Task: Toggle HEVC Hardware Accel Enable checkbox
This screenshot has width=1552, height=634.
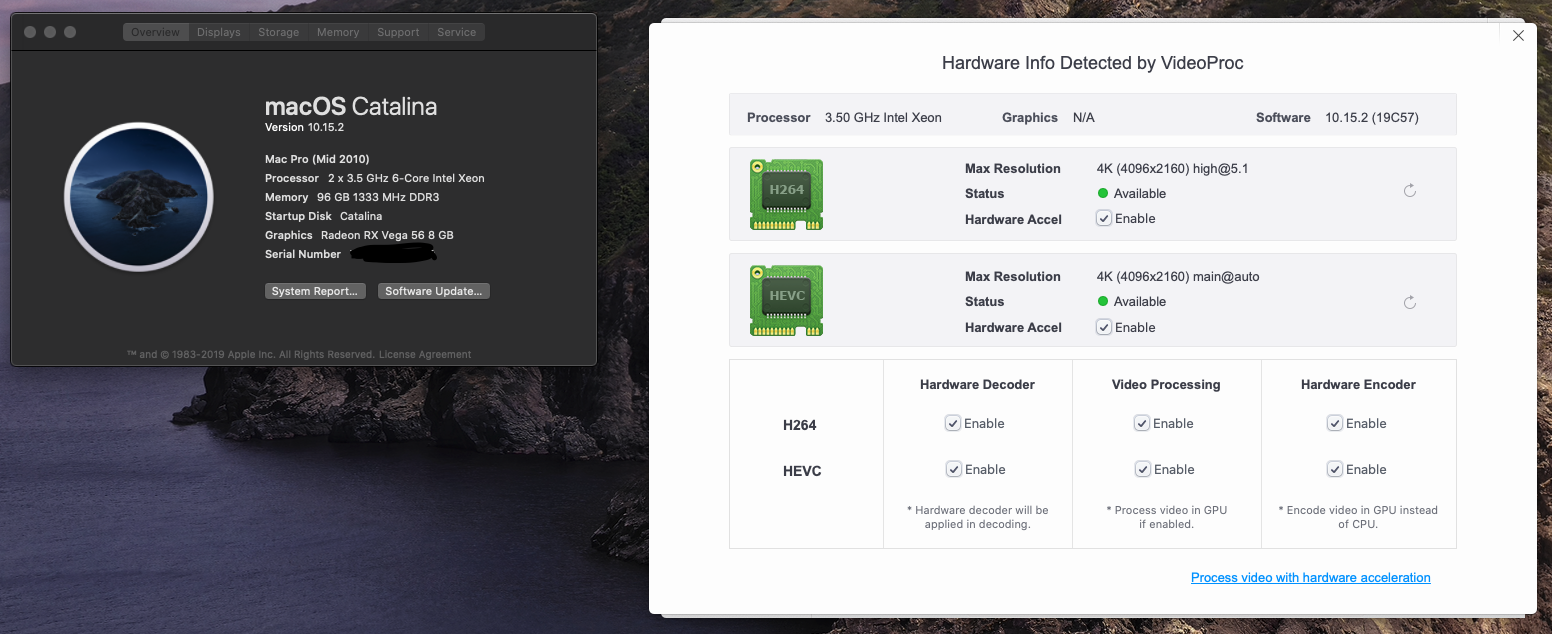Action: click(x=1104, y=327)
